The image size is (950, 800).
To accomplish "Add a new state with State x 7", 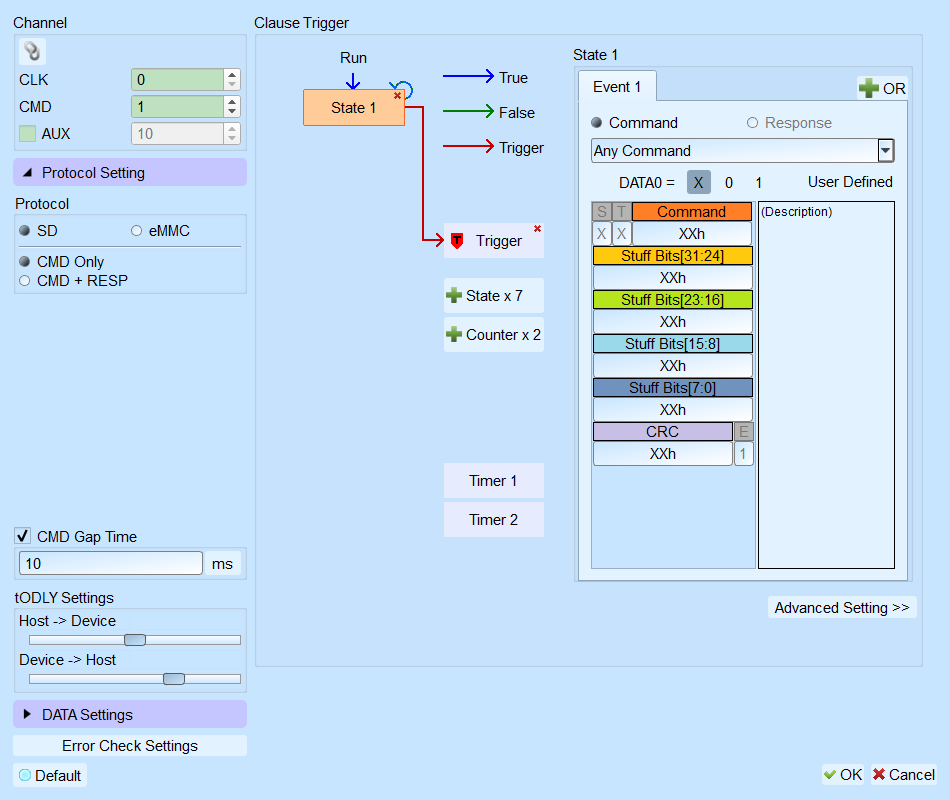I will click(494, 296).
